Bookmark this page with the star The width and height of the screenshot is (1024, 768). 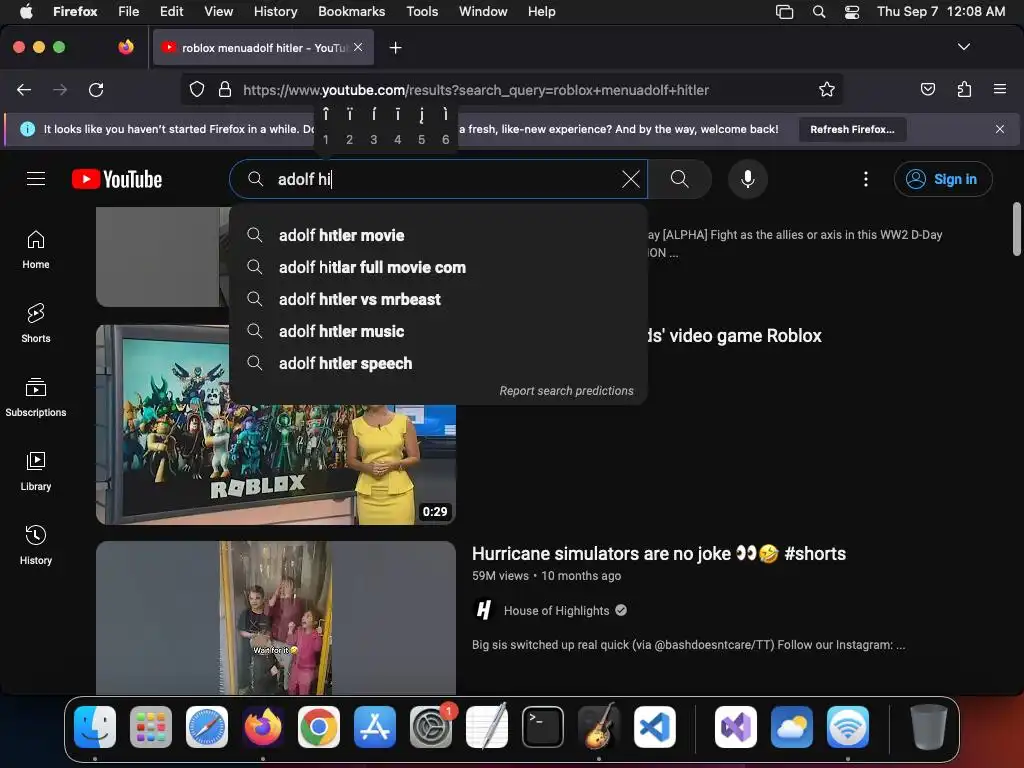point(827,89)
